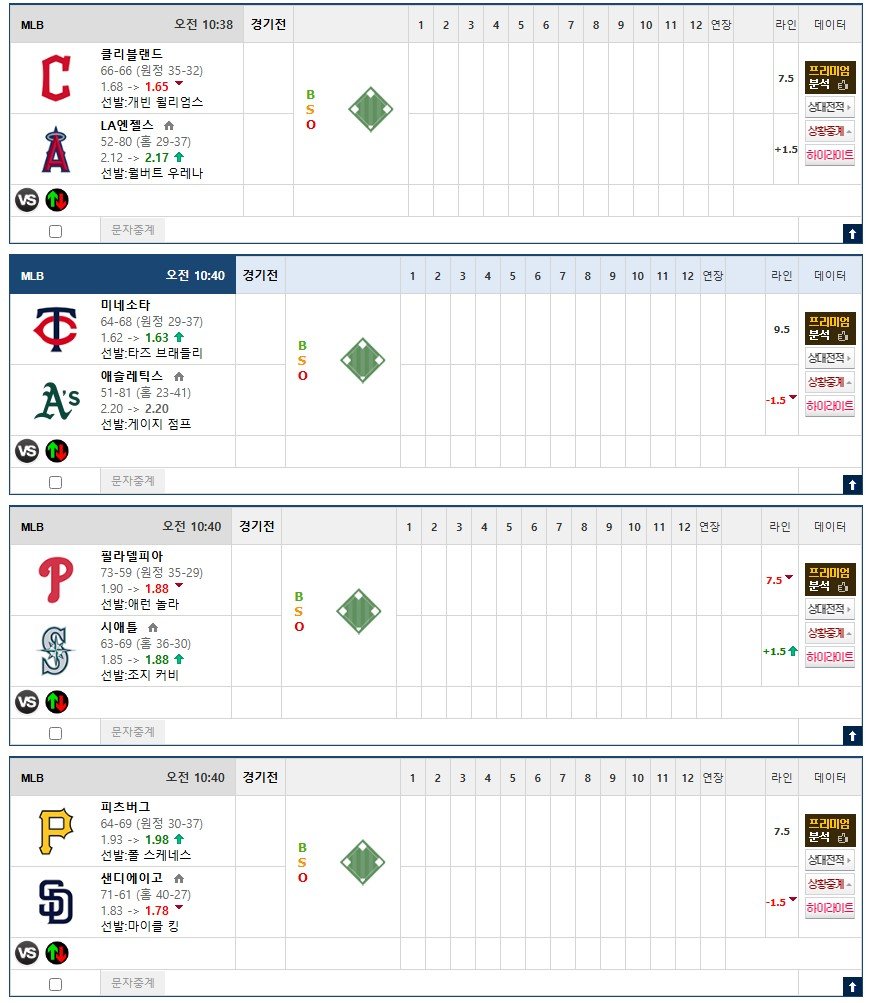The width and height of the screenshot is (871, 1003).
Task: Tick the checkbox under Philadelphia vs Seattle game
Action: click(56, 733)
